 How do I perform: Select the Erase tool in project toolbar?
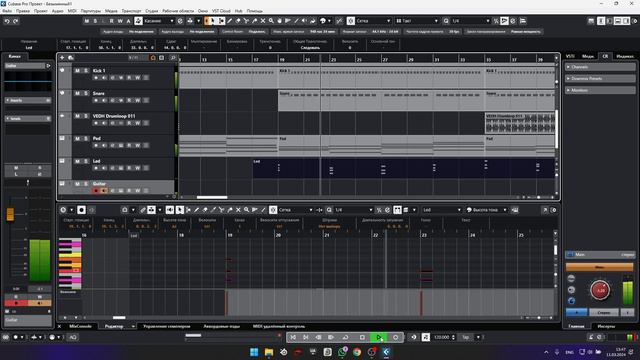[238, 21]
